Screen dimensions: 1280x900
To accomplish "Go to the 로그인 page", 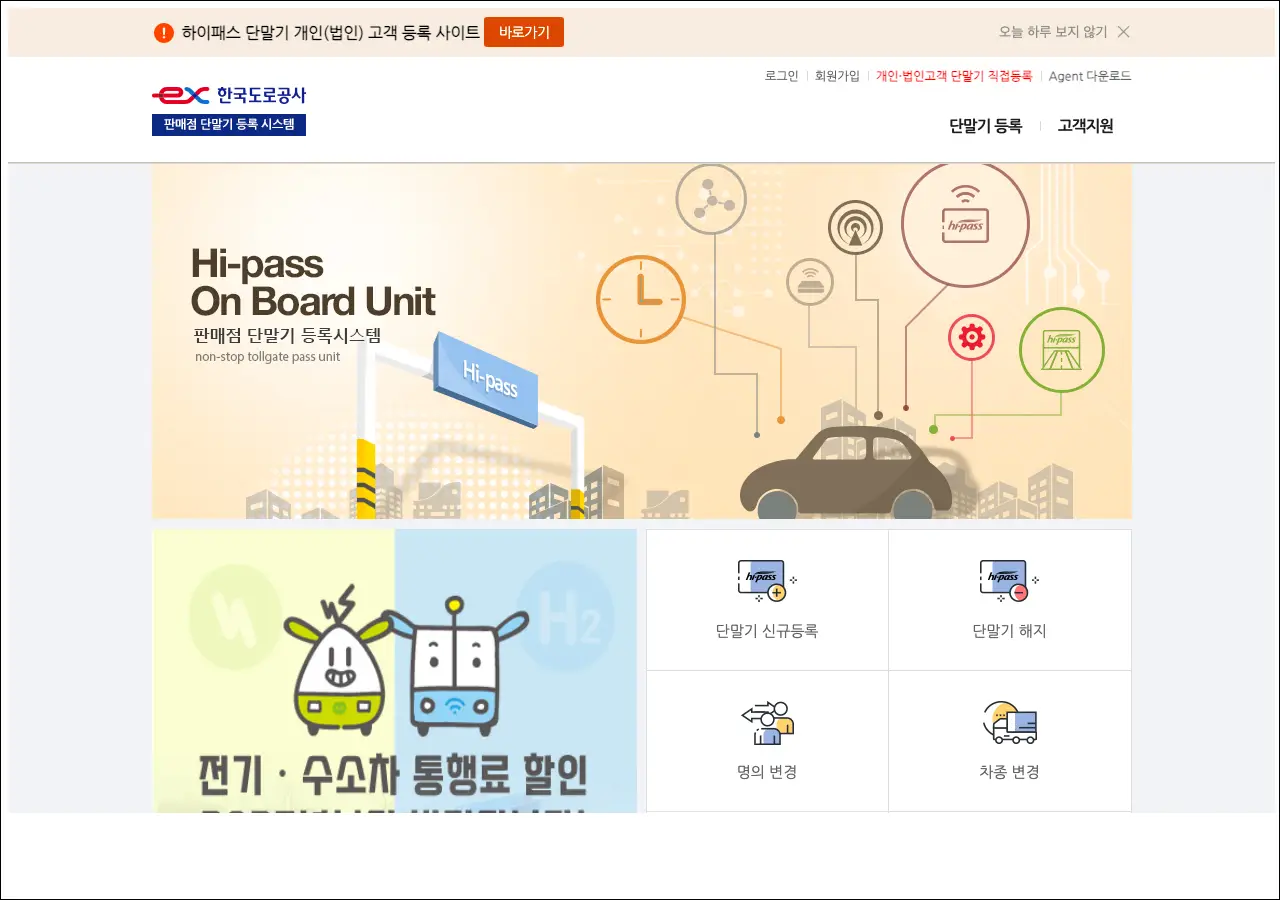I will click(x=781, y=76).
